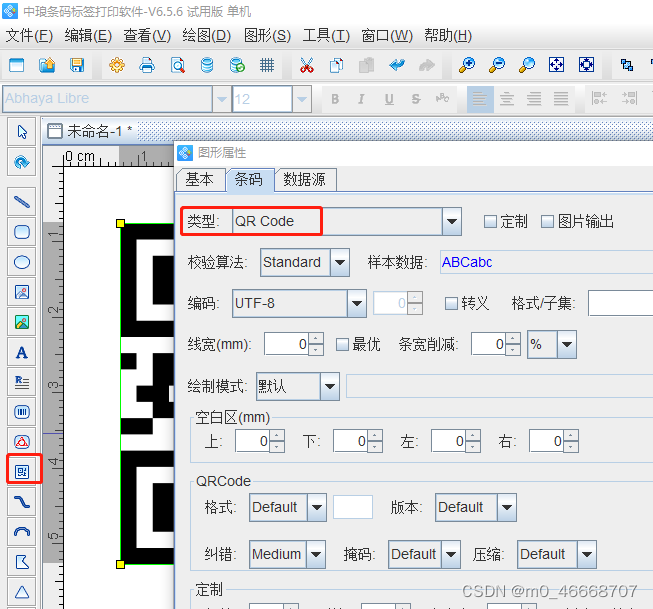Select the arrow pointer tool
This screenshot has width=653, height=609.
point(22,132)
